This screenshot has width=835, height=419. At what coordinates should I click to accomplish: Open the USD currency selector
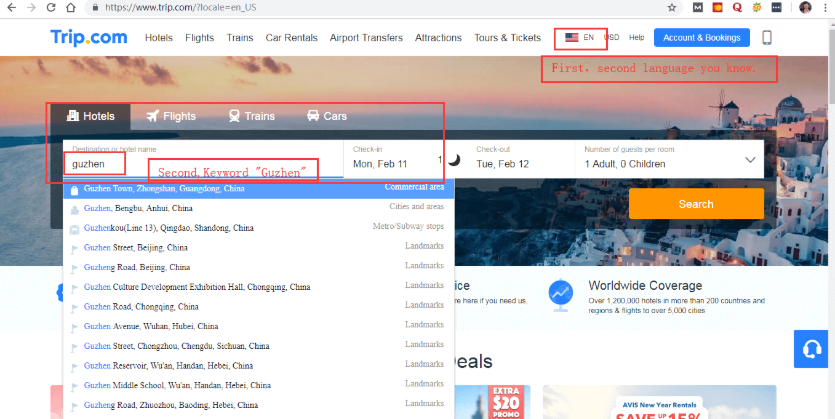(611, 38)
